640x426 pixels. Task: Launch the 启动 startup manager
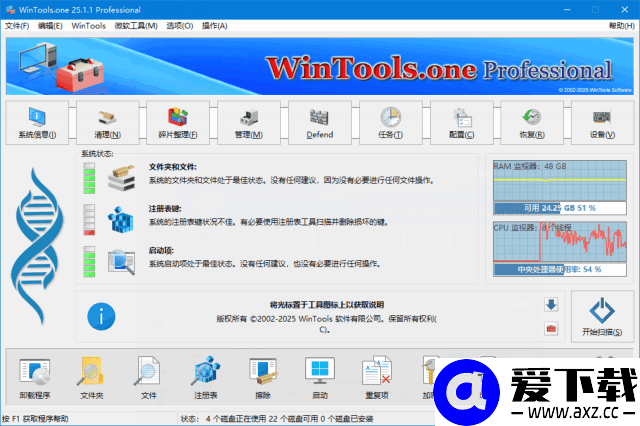[x=320, y=378]
